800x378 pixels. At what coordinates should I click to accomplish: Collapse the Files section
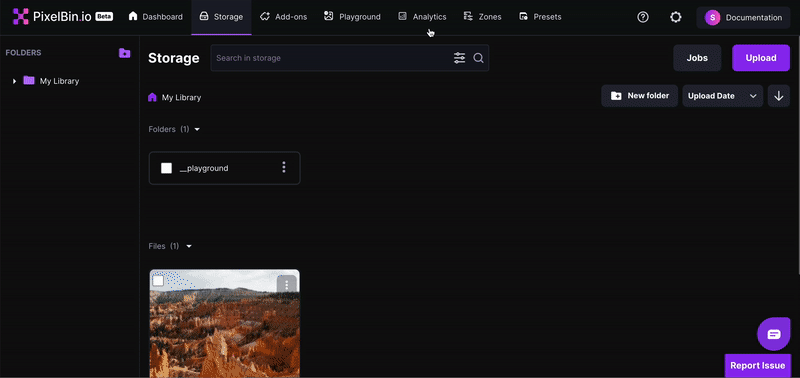189,246
